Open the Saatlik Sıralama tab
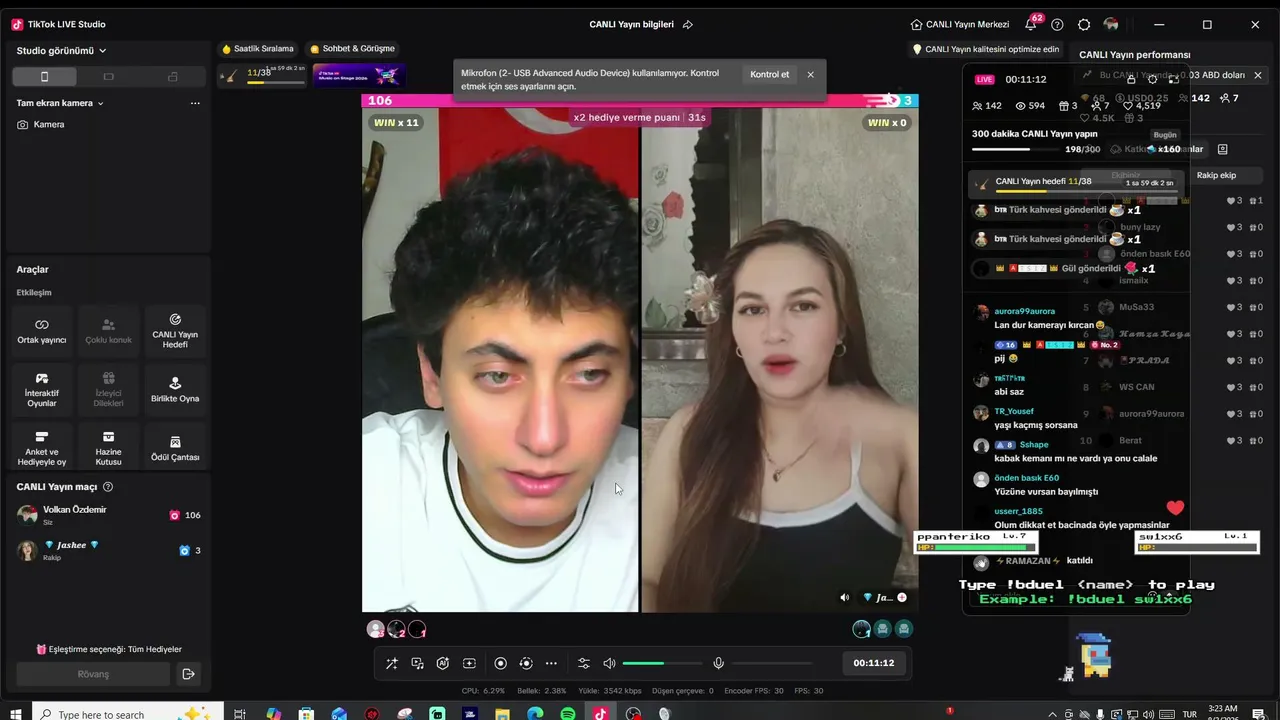Screen dimensions: 1280x720 pos(258,48)
